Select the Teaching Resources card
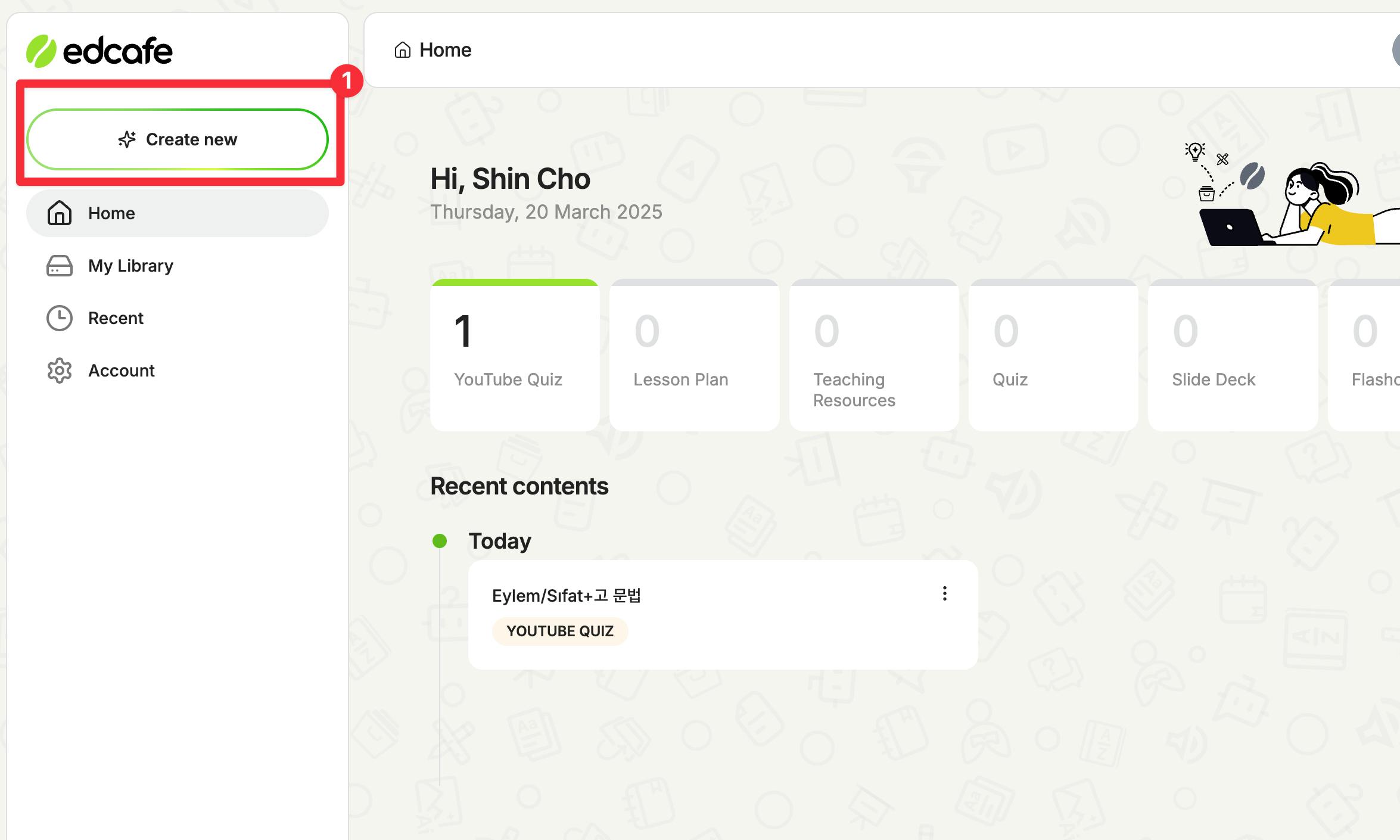This screenshot has height=840, width=1400. point(873,356)
